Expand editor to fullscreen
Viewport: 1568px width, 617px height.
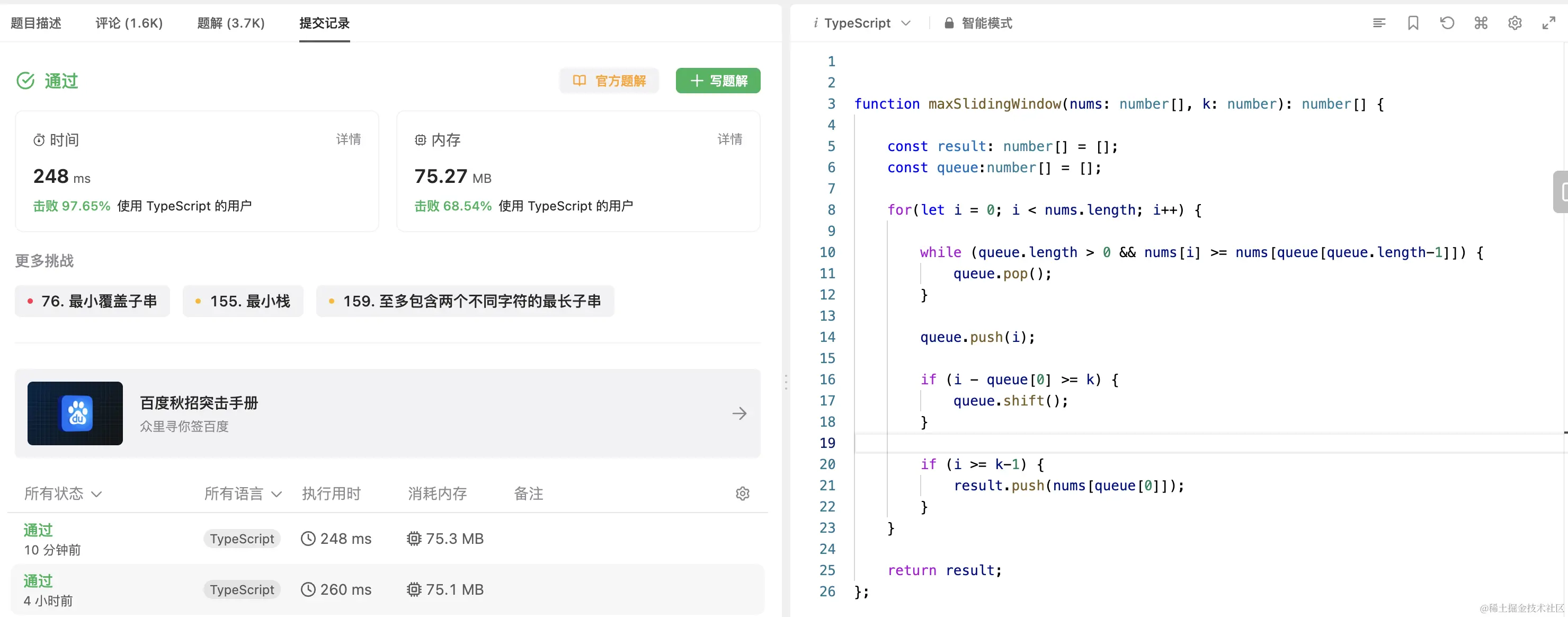(x=1548, y=23)
